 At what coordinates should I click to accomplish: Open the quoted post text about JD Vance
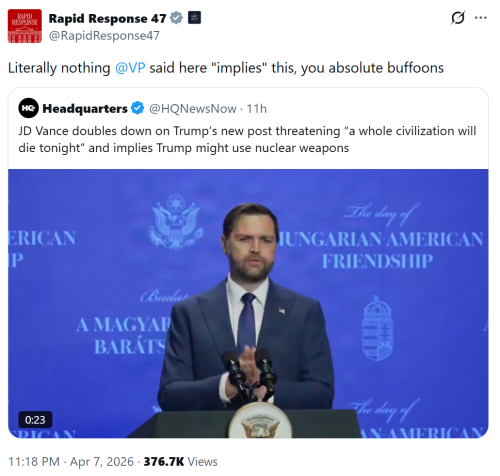pyautogui.click(x=247, y=139)
